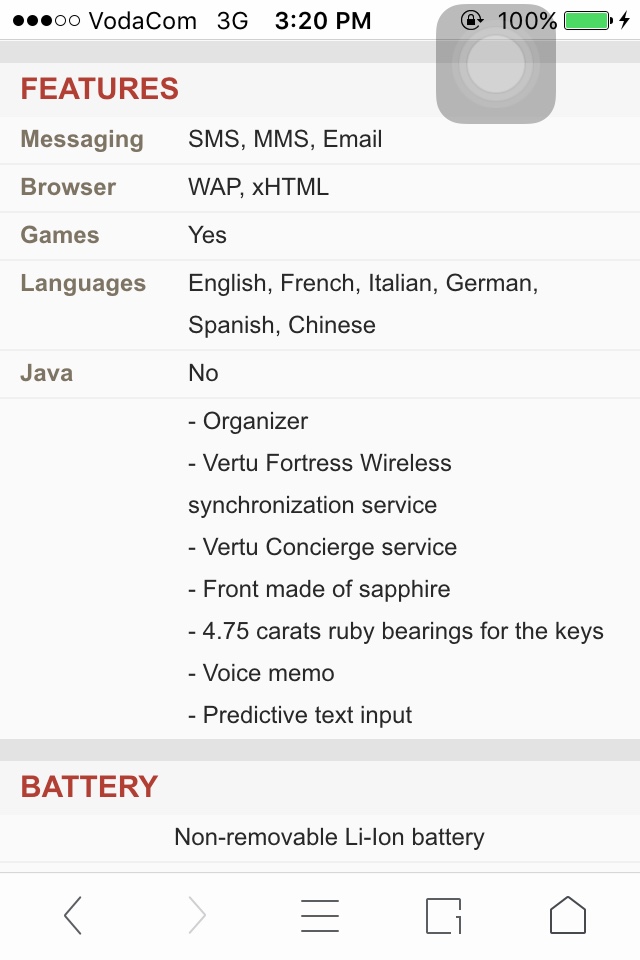Go to the browser home page
Screen dimensions: 640x960
pyautogui.click(x=567, y=915)
